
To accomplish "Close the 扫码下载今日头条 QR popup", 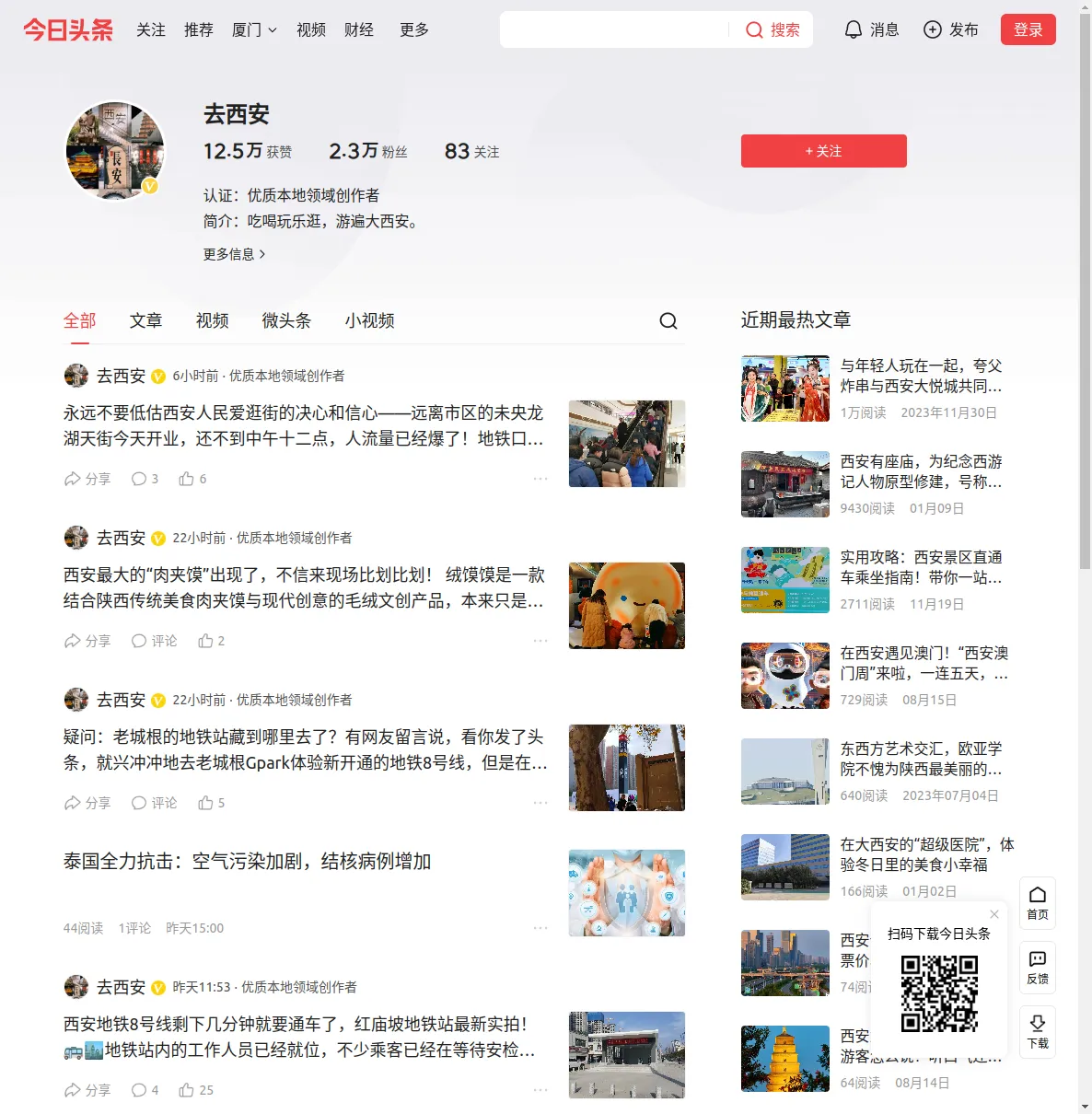I will 994,914.
